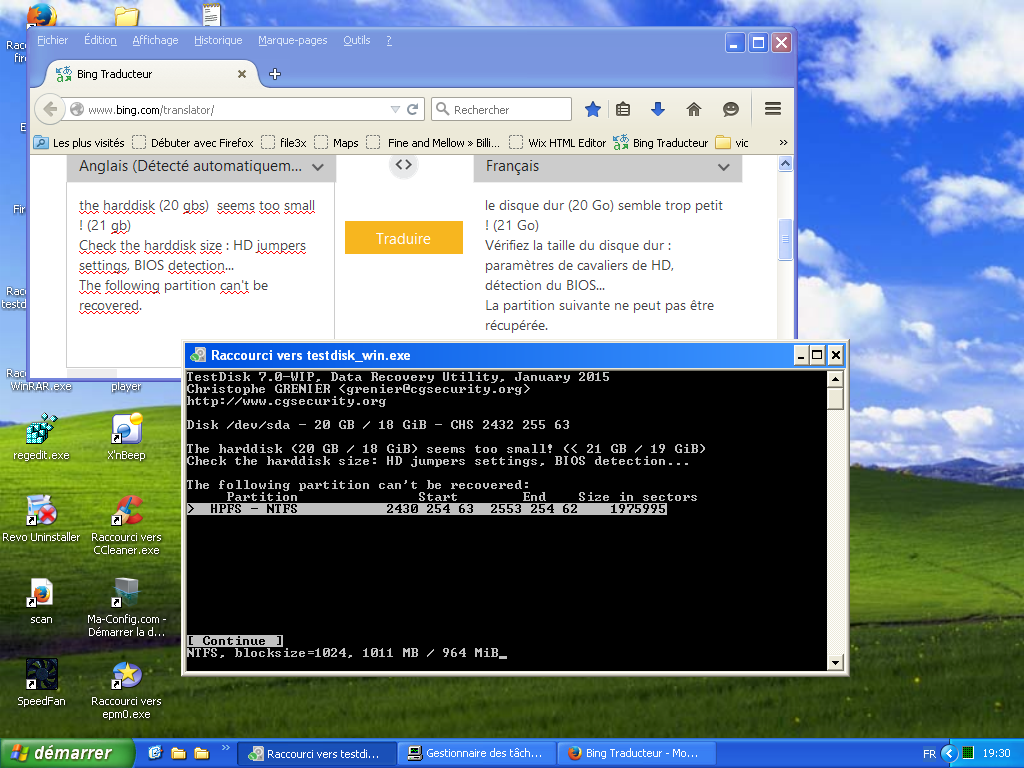Open regedit.exe desktop icon
The image size is (1024, 768).
pyautogui.click(x=41, y=437)
